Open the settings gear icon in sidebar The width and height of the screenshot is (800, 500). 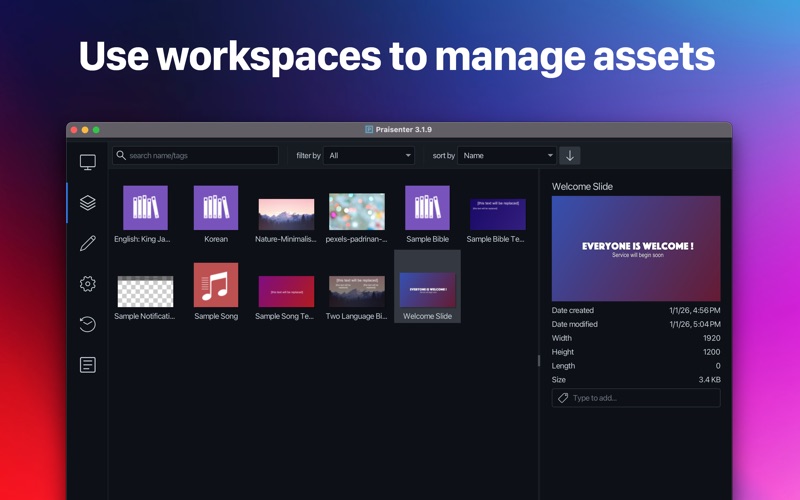pos(88,284)
